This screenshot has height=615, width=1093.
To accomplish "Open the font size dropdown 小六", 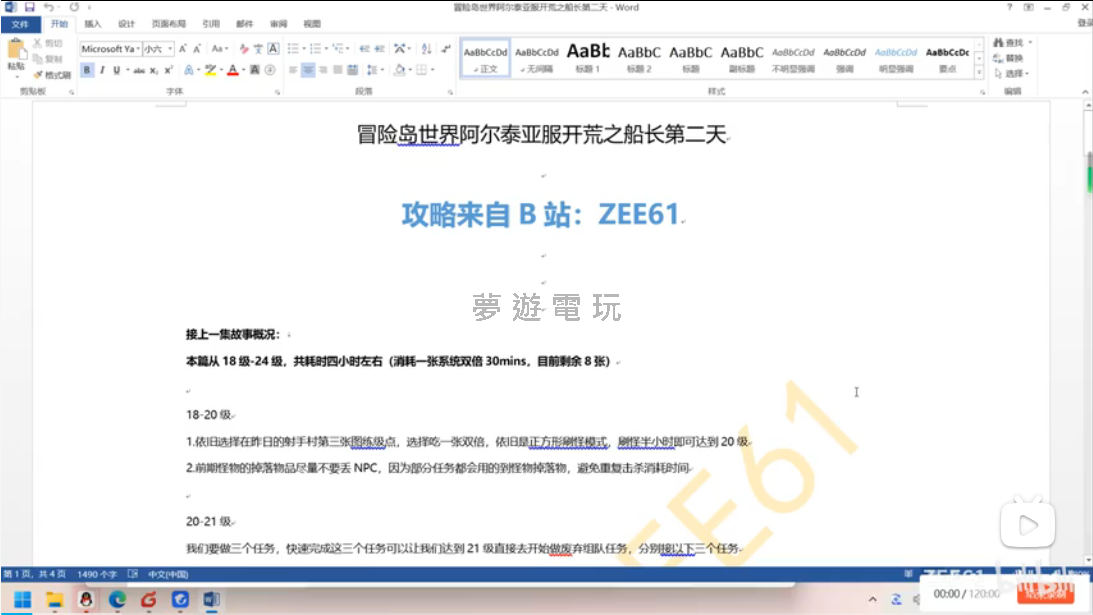I will pos(158,48).
